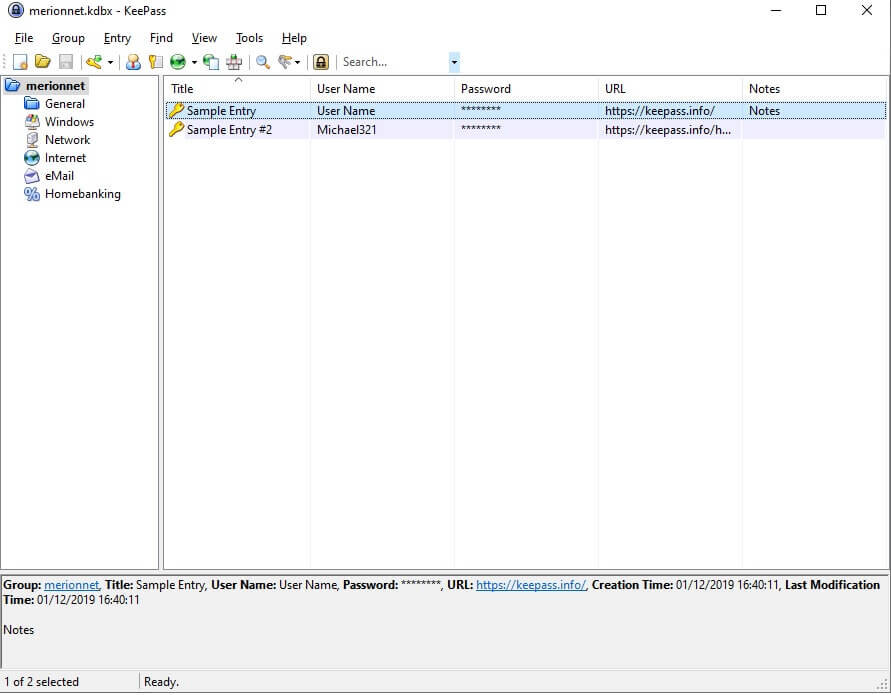Open the Group menu
Screen dimensions: 891x695
(68, 38)
